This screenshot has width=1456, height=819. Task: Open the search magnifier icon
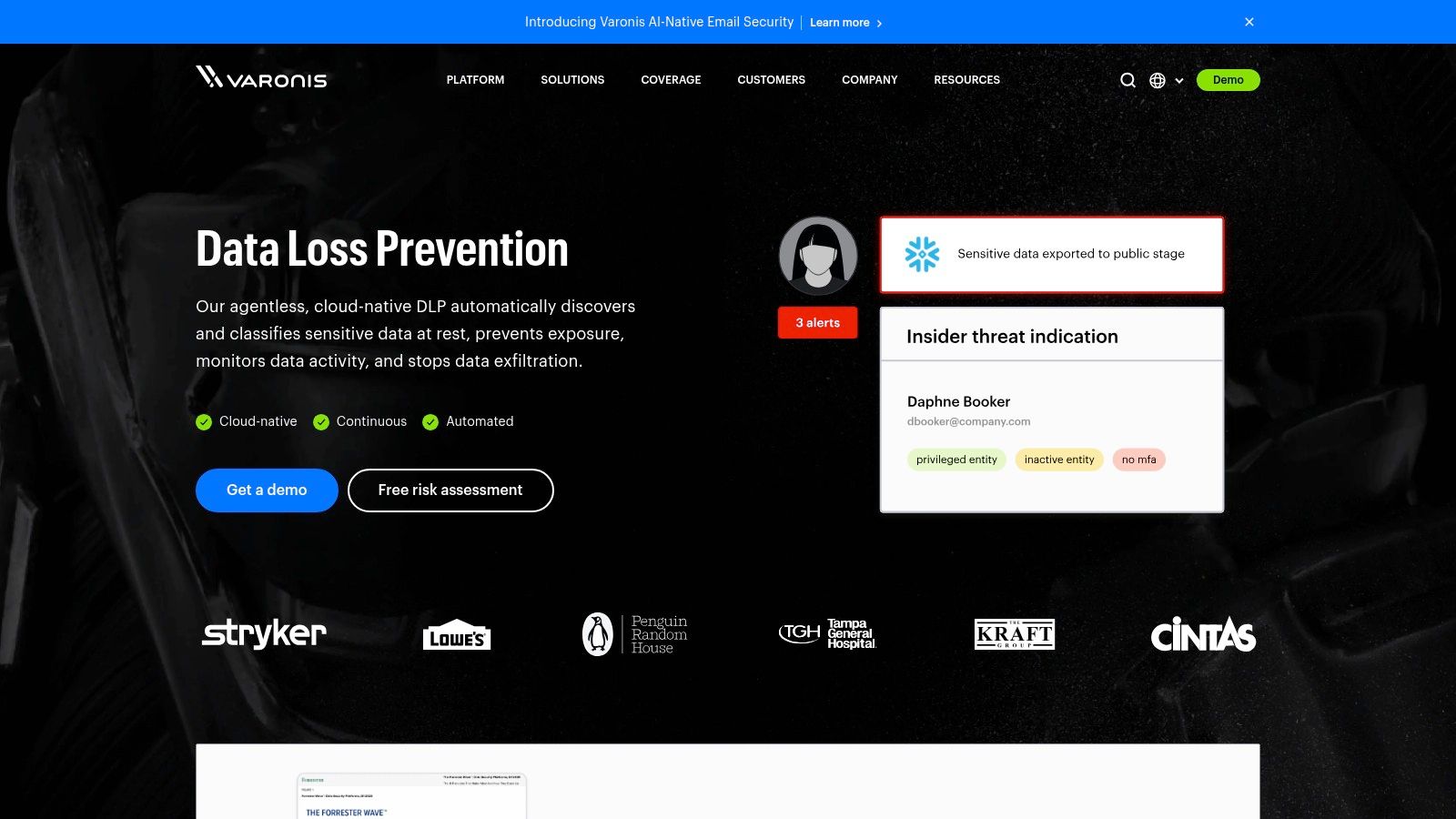pyautogui.click(x=1128, y=80)
